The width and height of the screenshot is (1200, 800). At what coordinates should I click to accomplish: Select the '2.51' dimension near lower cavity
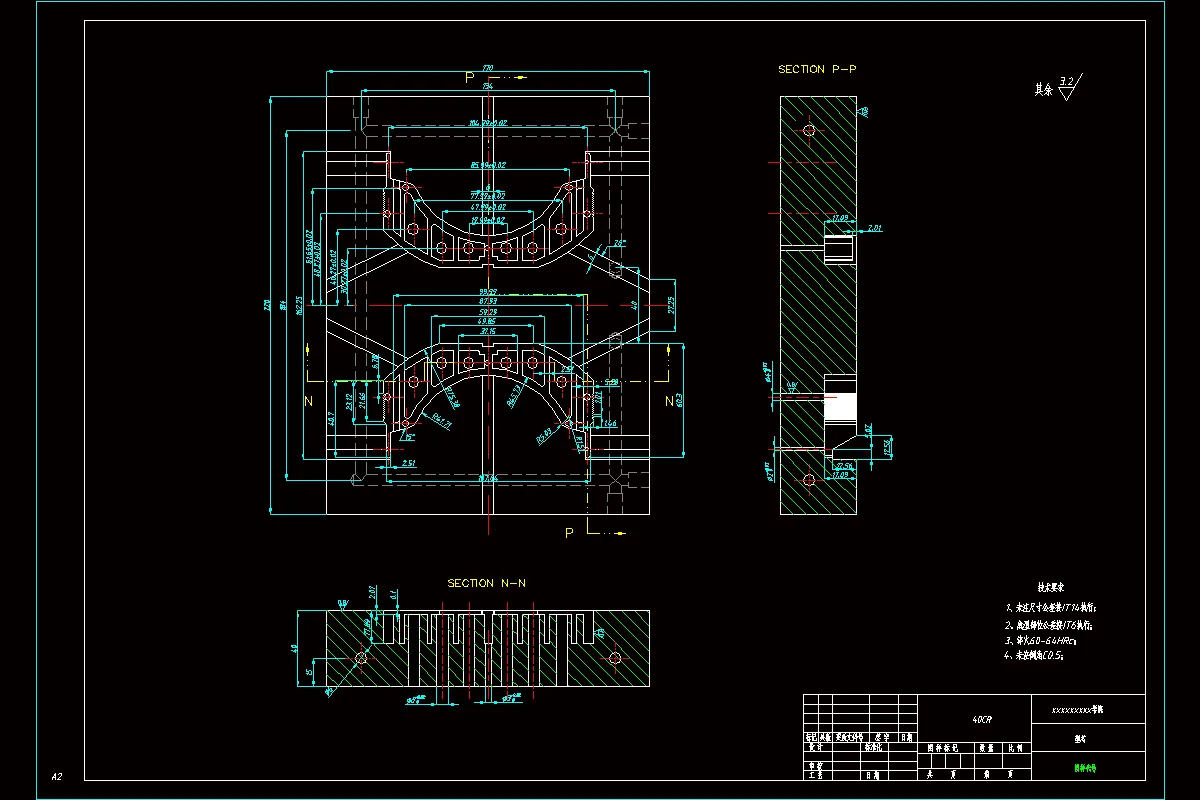pos(407,463)
